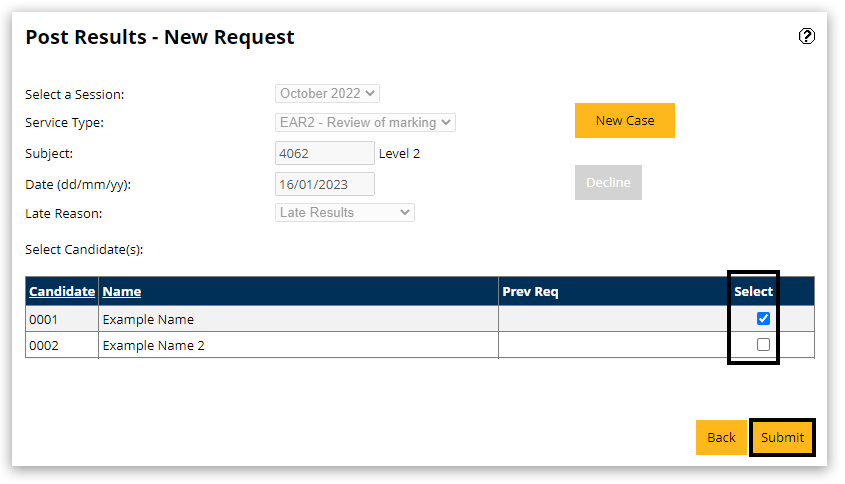Click the help question mark icon
Image resolution: width=845 pixels, height=484 pixels.
tap(807, 37)
